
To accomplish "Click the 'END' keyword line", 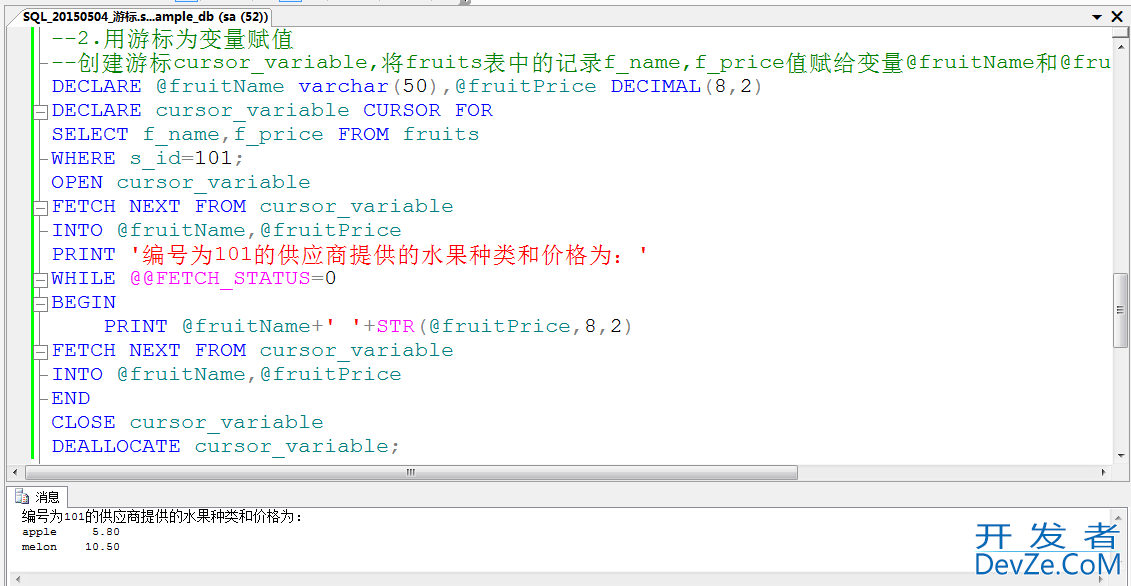I will pyautogui.click(x=71, y=398).
